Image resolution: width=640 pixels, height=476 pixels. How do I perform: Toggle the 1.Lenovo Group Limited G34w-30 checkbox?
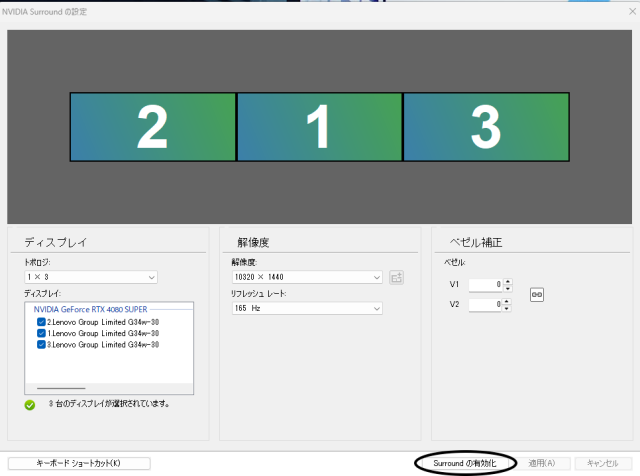pyautogui.click(x=41, y=333)
